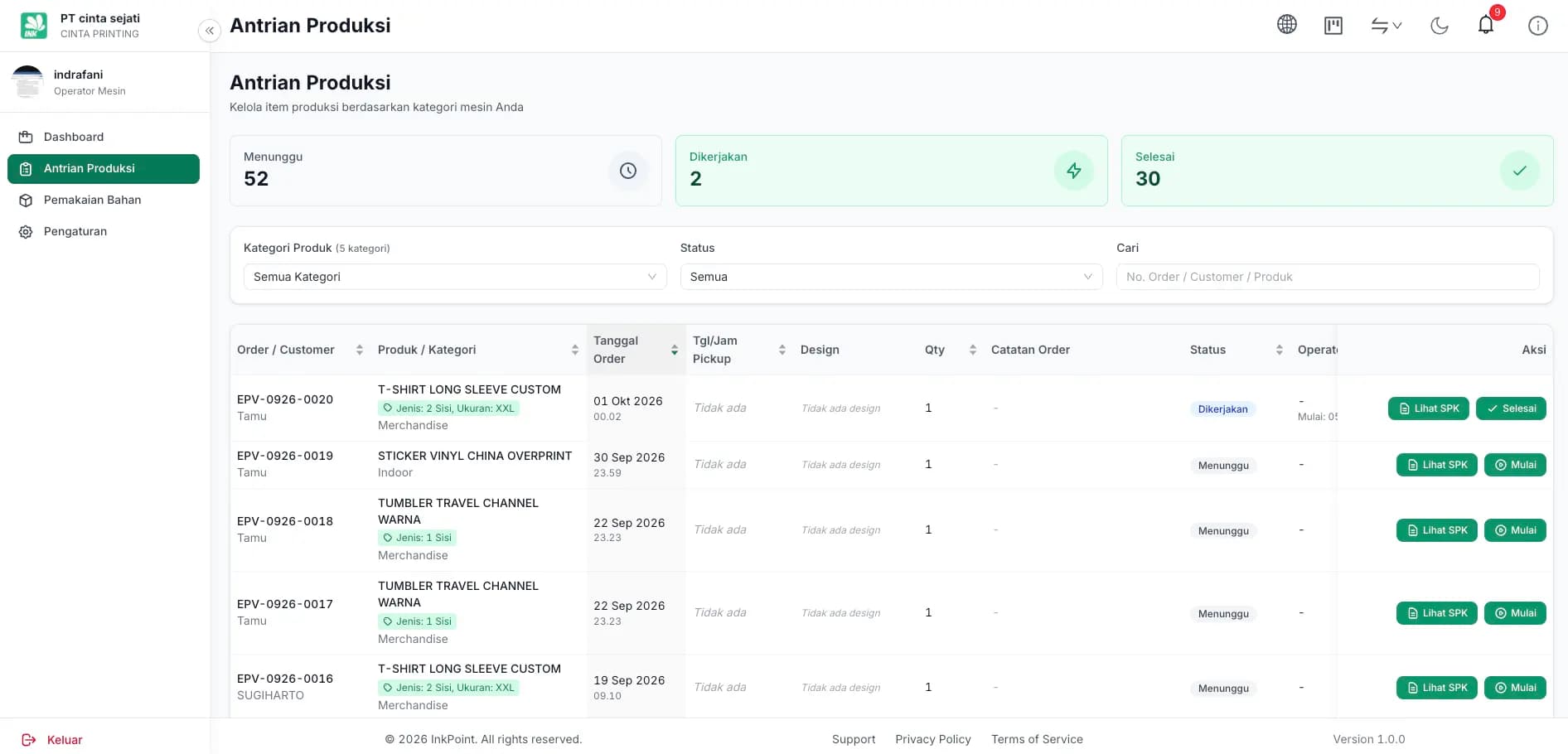Image resolution: width=1568 pixels, height=754 pixels.
Task: Click Lihat SPK for EPV-0926-0018
Action: pos(1437,530)
